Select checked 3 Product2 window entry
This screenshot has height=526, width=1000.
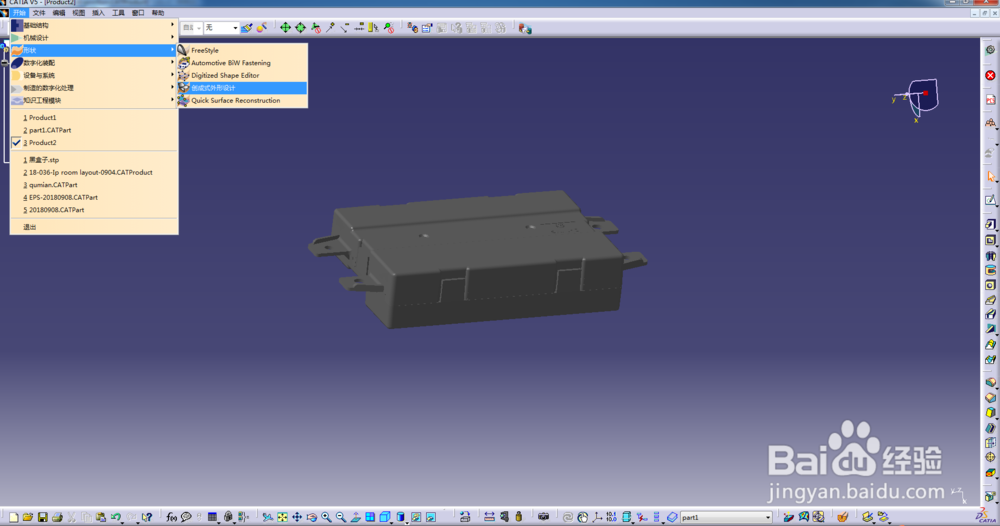94,143
